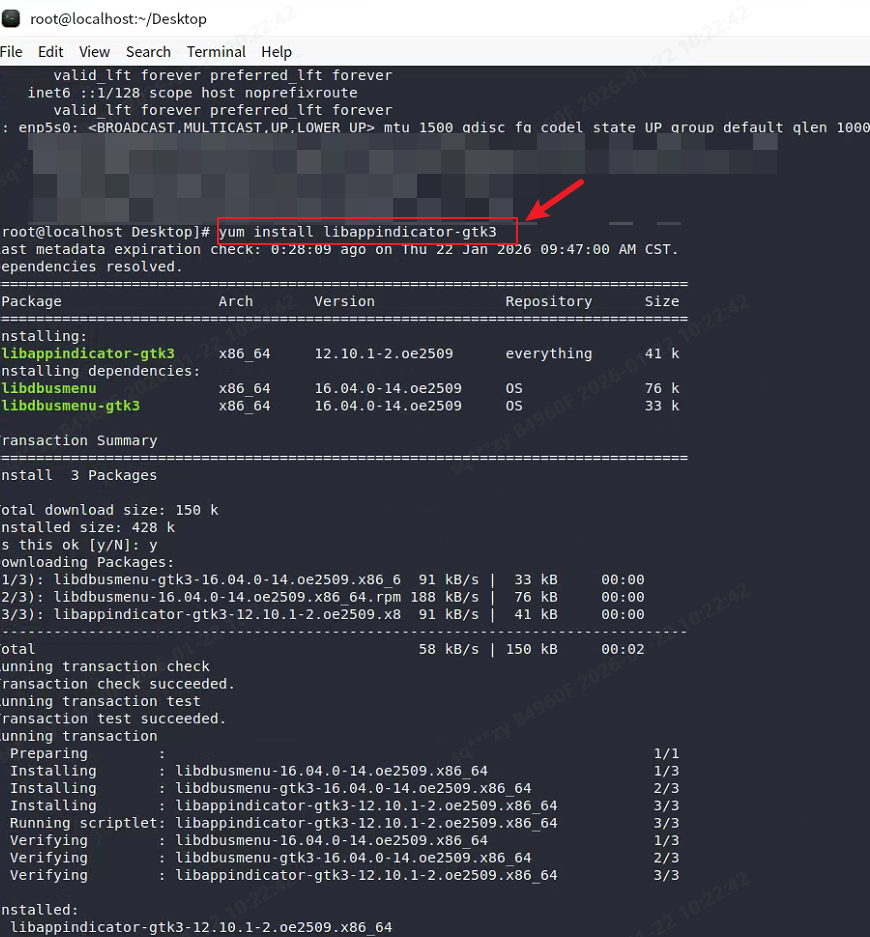
Task: Click the green libdbusmenu package name
Action: point(49,388)
